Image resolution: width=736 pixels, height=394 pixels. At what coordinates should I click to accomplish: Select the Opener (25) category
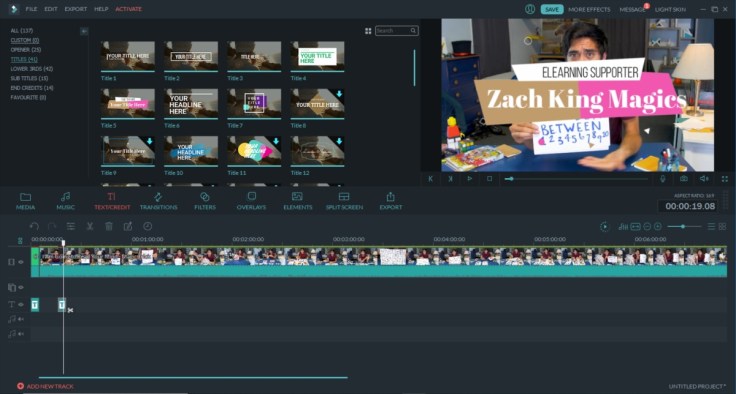[x=26, y=50]
